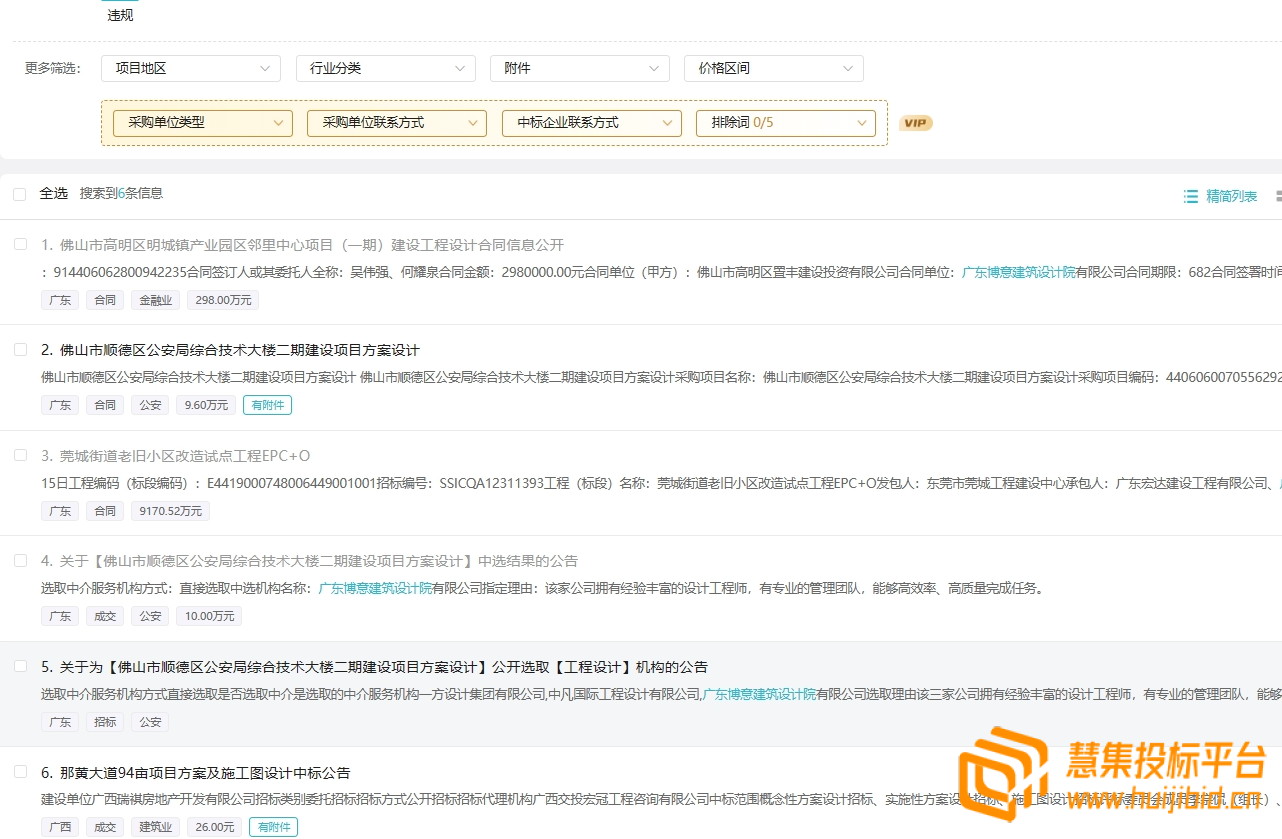Open the 排除词 0/5 dropdown
The height and width of the screenshot is (839, 1282).
point(786,123)
